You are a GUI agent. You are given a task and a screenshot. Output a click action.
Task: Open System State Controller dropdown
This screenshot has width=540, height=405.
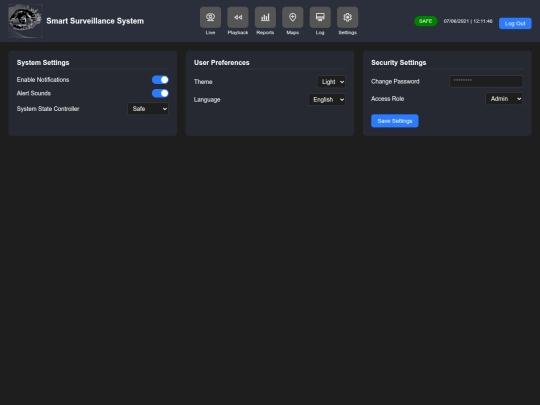(x=148, y=109)
